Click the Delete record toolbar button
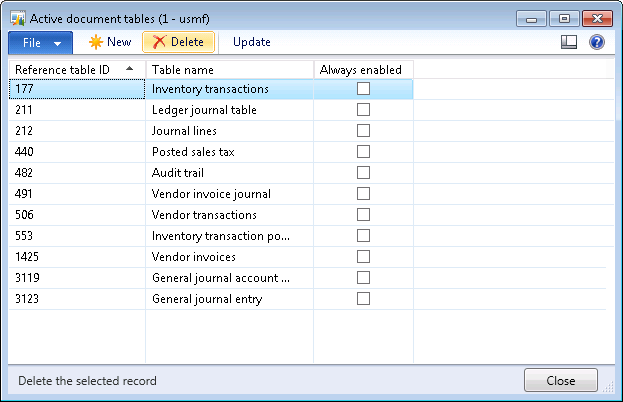This screenshot has height=402, width=623. (178, 42)
